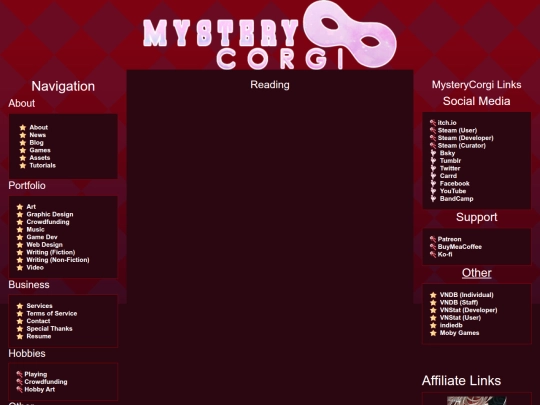Click the star icon beside Services

click(20, 306)
